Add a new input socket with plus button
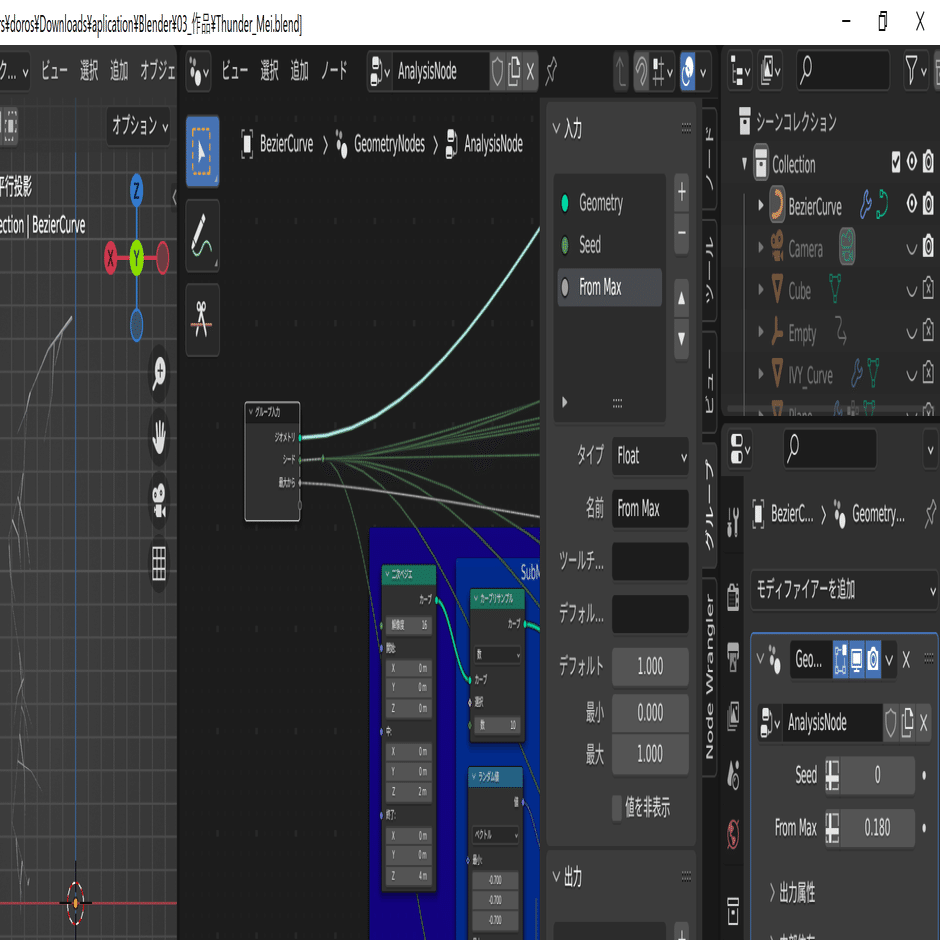Screen dimensions: 940x940 (x=682, y=192)
